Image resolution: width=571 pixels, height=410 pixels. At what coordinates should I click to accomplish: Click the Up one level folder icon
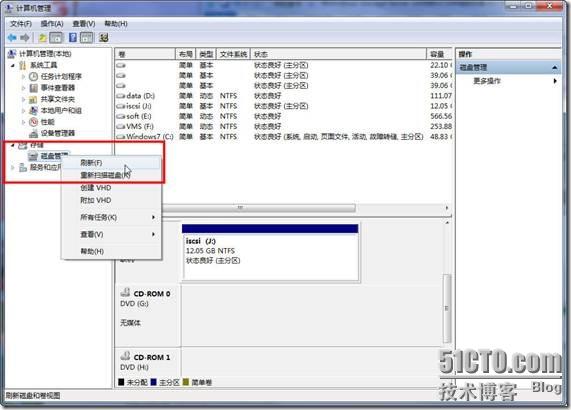click(x=43, y=38)
